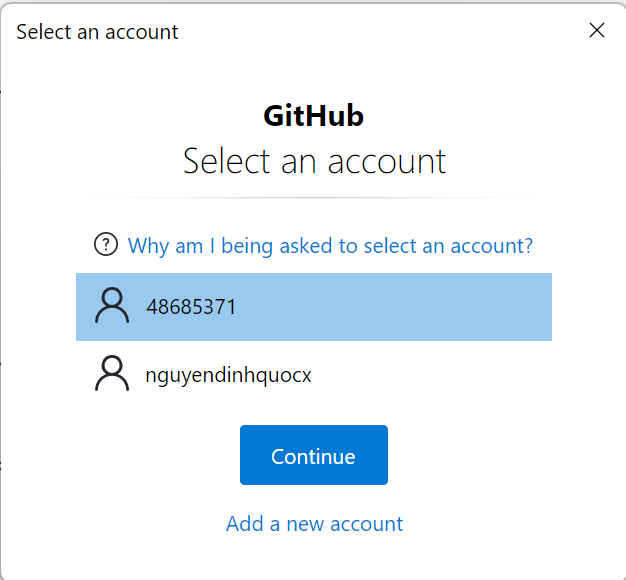The image size is (626, 580).
Task: Click the question mark help icon
Action: pos(105,245)
